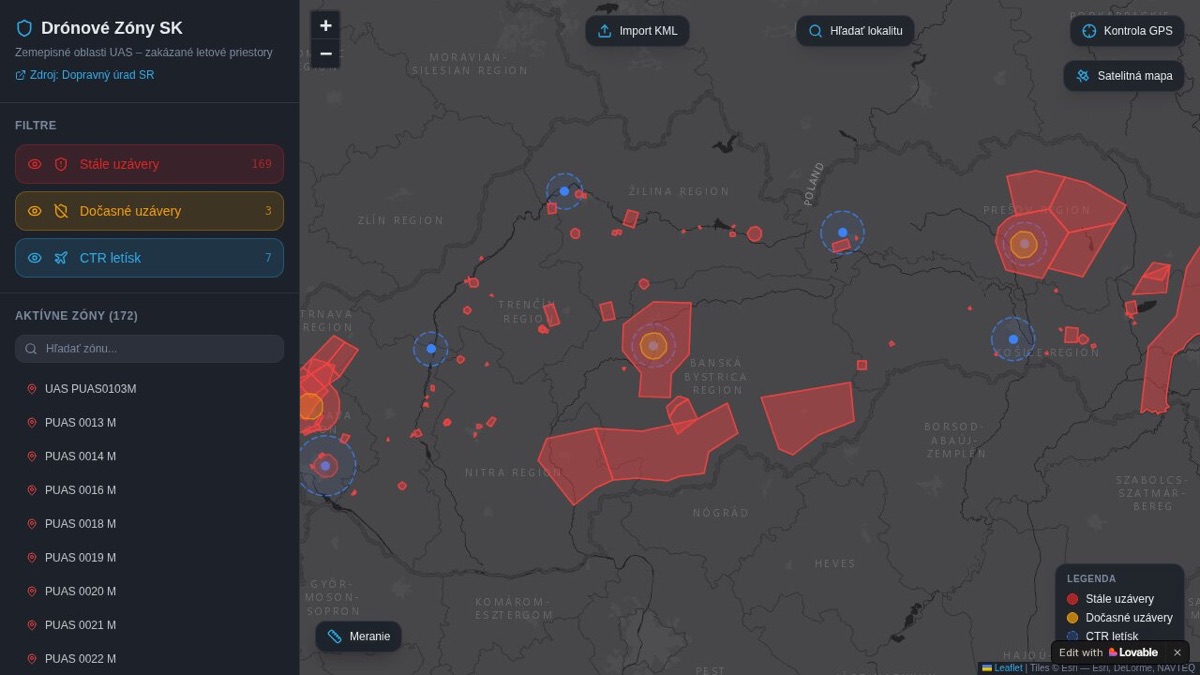Zoom out the map with minus button
This screenshot has width=1200, height=675.
(x=325, y=54)
